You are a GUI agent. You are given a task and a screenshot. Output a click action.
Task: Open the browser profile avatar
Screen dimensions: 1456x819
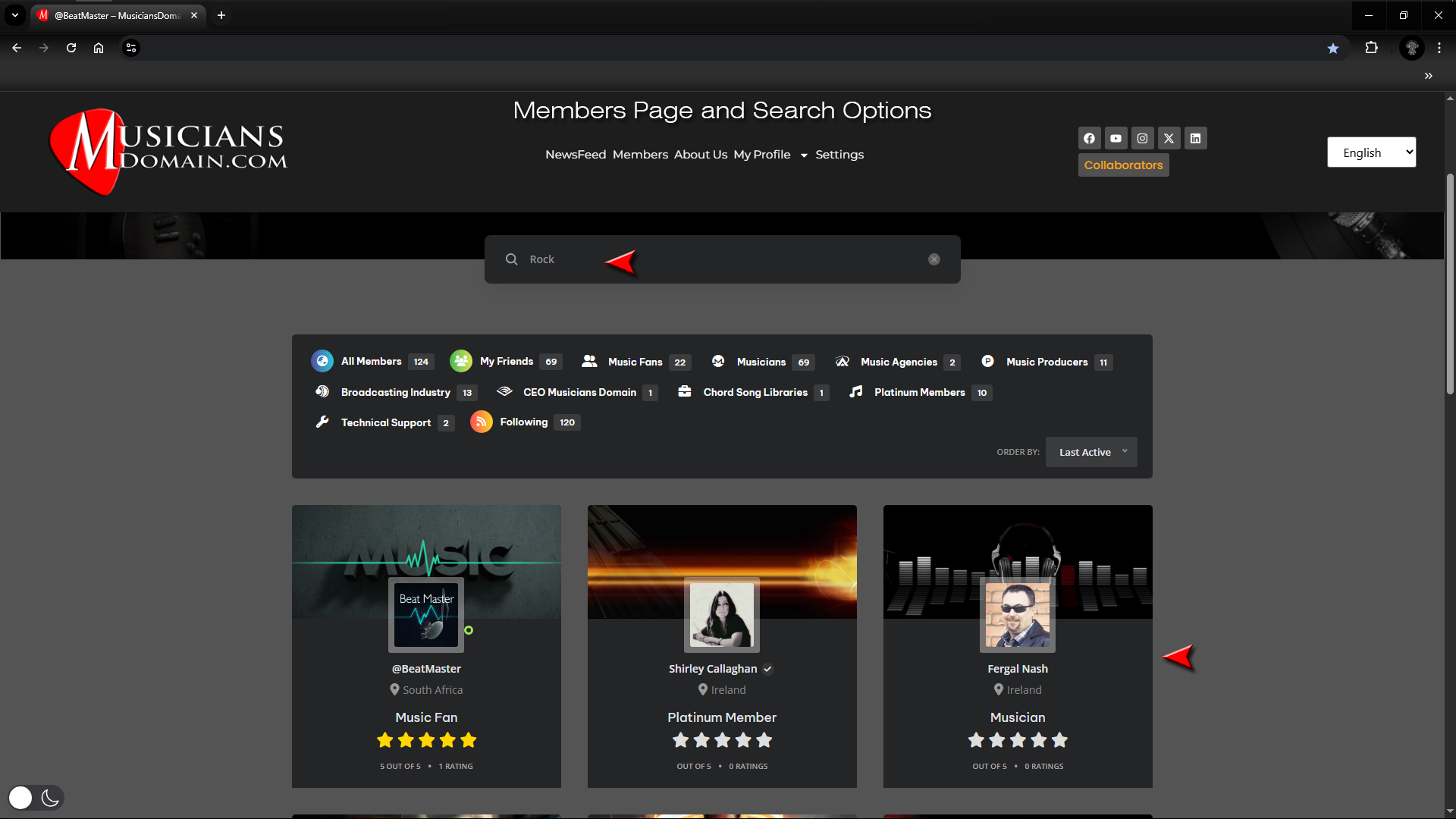[x=1412, y=48]
